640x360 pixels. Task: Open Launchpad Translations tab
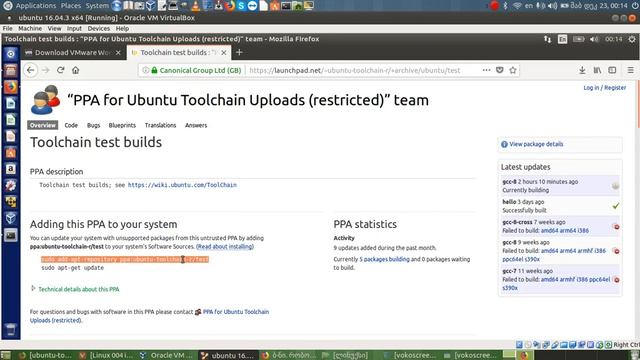click(160, 125)
